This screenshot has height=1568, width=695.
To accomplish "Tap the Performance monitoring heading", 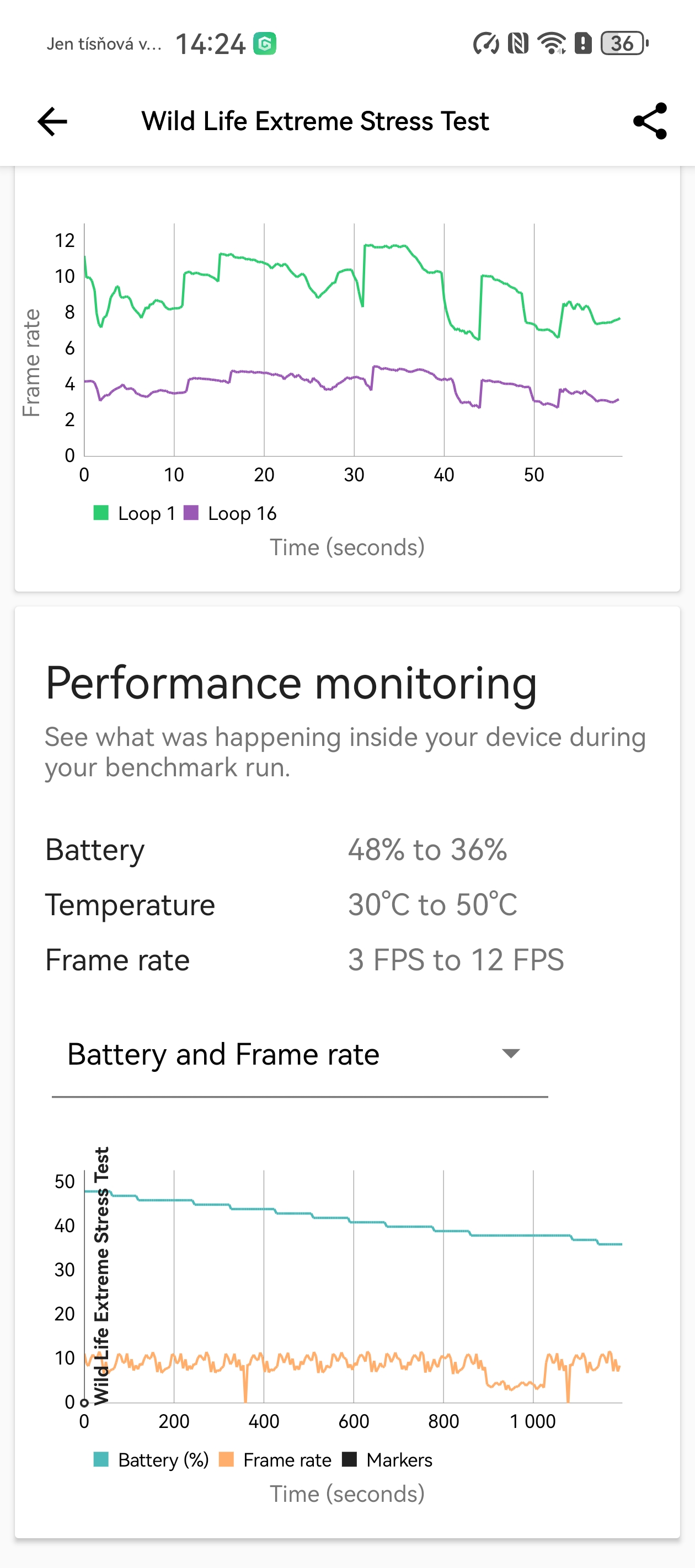I will tap(291, 684).
